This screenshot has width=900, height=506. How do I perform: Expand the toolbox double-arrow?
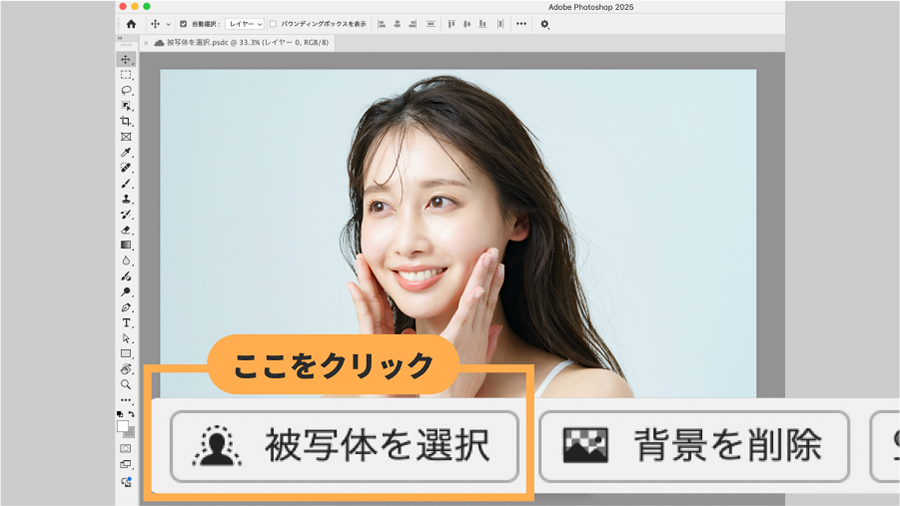click(x=120, y=38)
